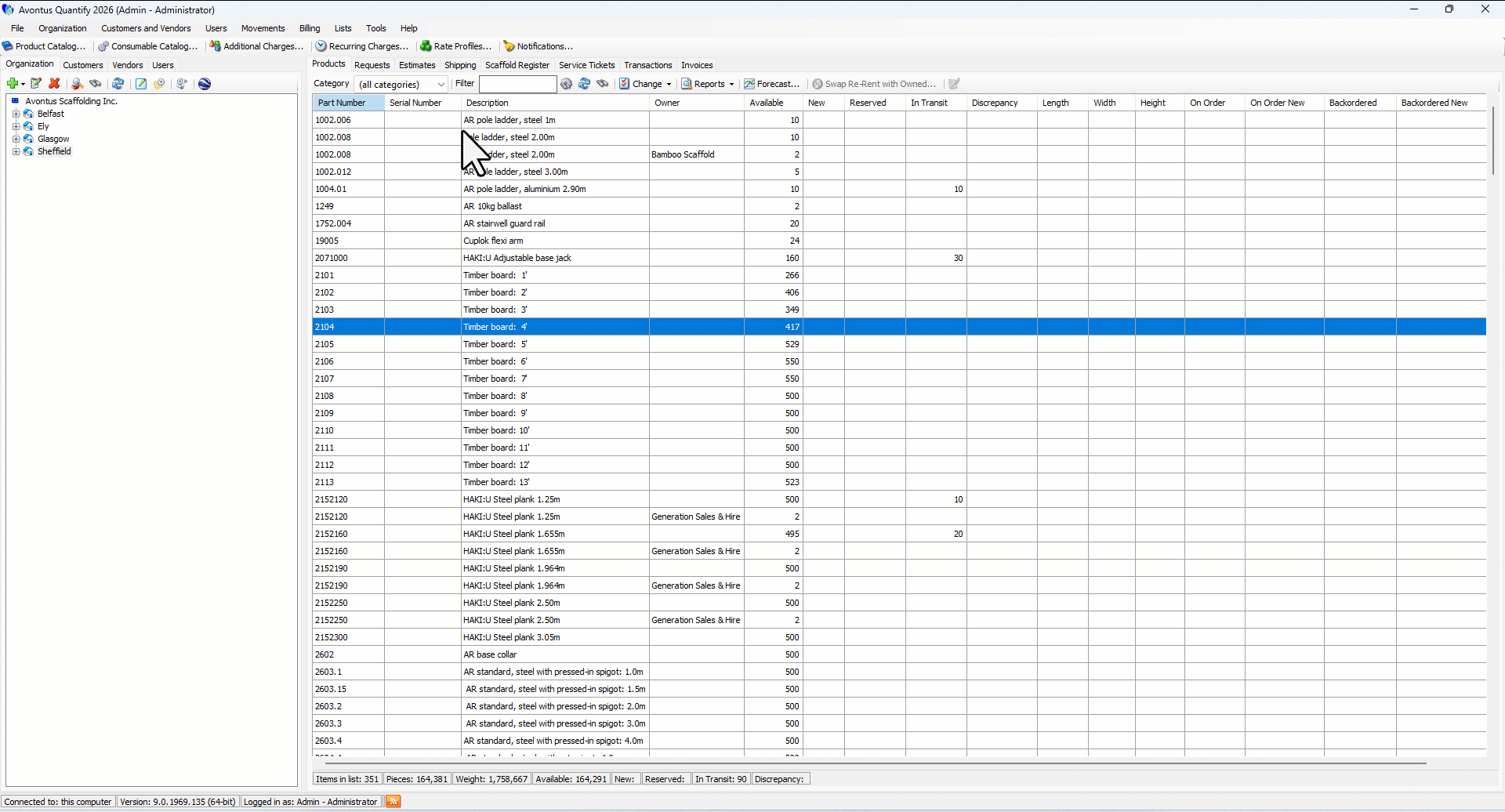
Task: Click the red X Delete icon
Action: click(x=54, y=84)
